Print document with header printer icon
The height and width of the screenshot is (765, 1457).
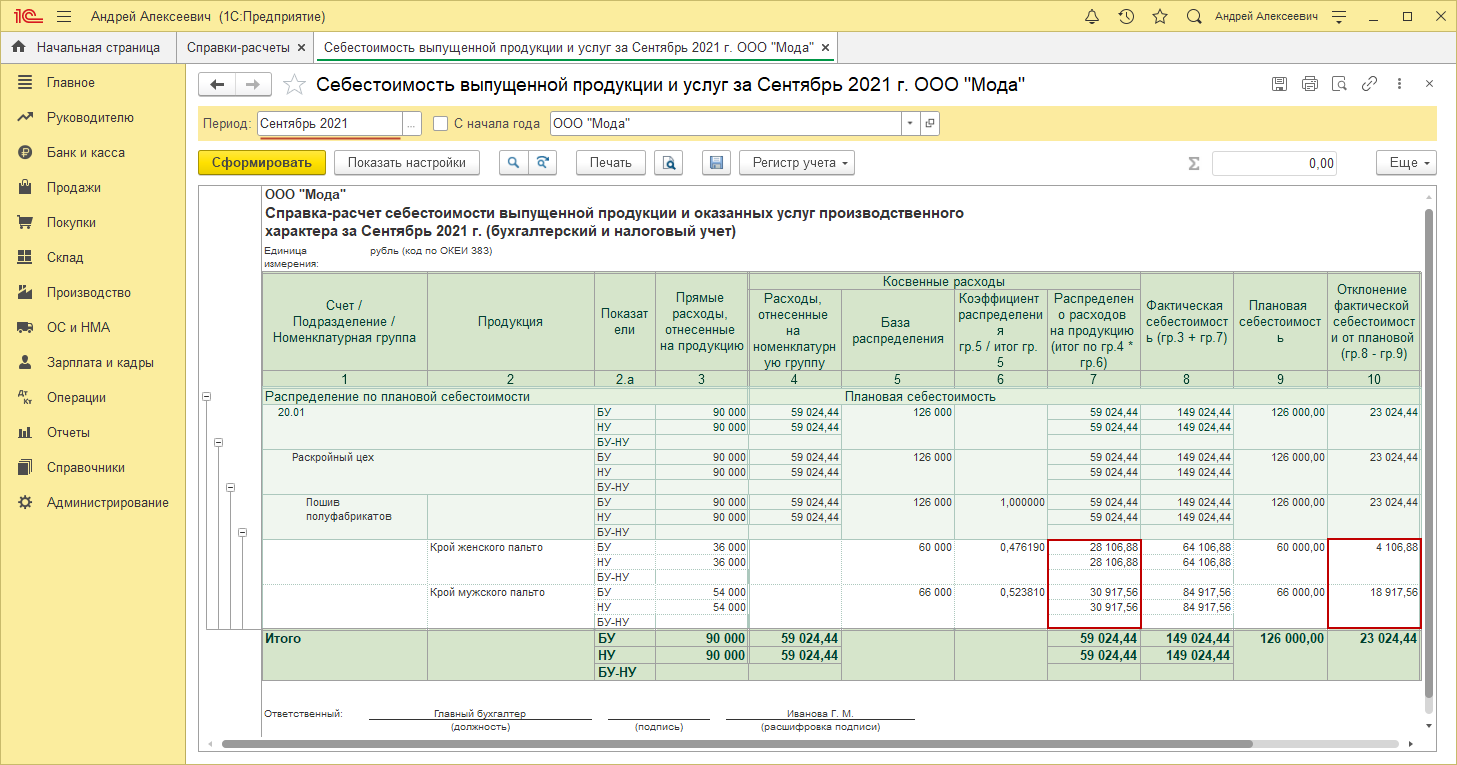click(1310, 84)
